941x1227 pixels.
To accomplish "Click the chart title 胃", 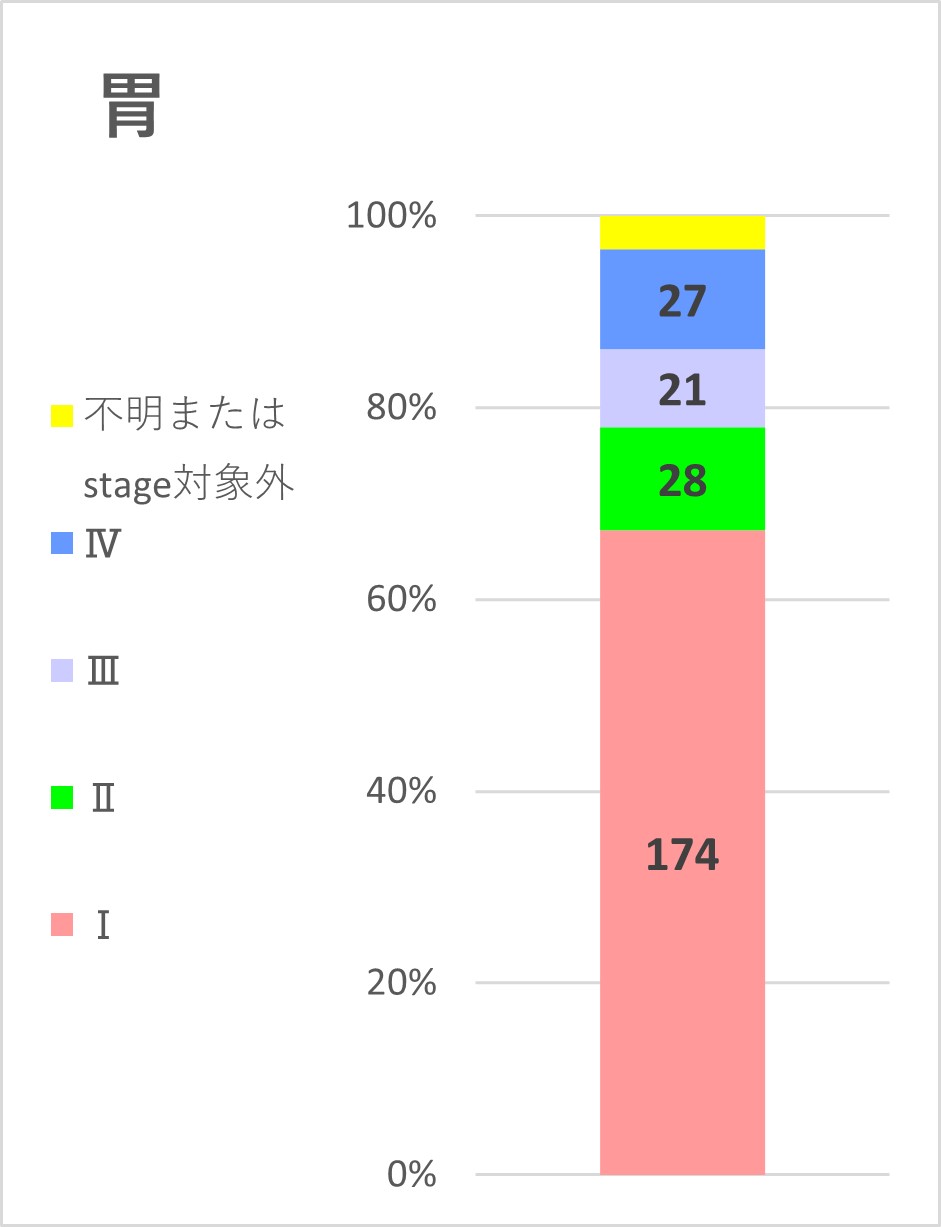I will [131, 109].
